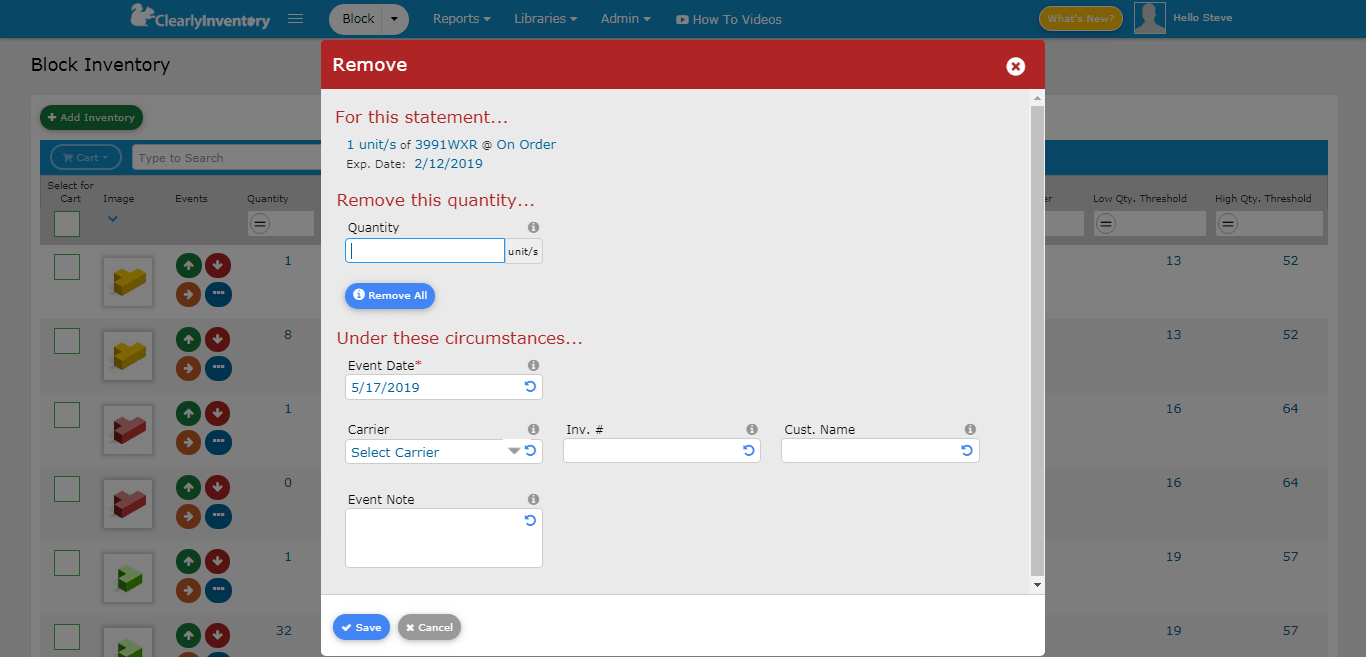Click red remove arrow in quantity 8 row
The width and height of the screenshot is (1366, 657).
[218, 339]
